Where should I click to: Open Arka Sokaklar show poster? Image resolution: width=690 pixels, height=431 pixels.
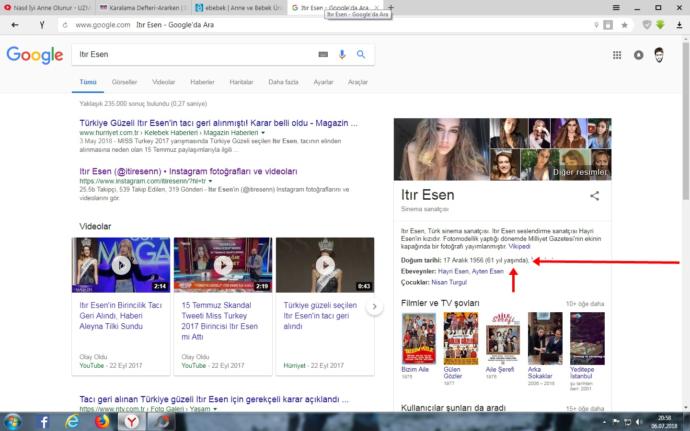click(545, 339)
